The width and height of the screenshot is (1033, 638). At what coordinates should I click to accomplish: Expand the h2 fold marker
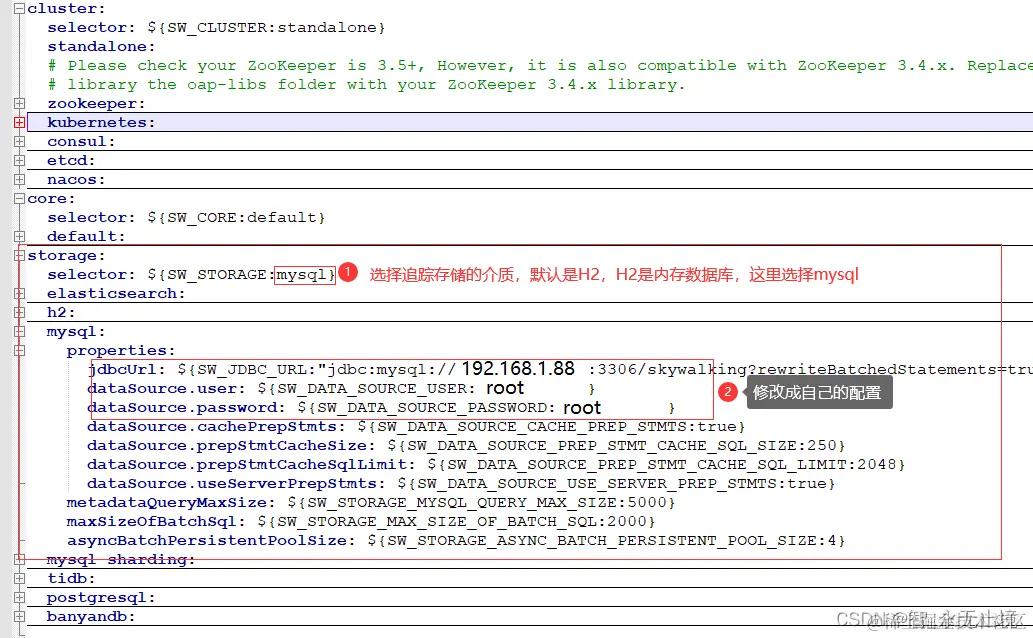pos(20,312)
